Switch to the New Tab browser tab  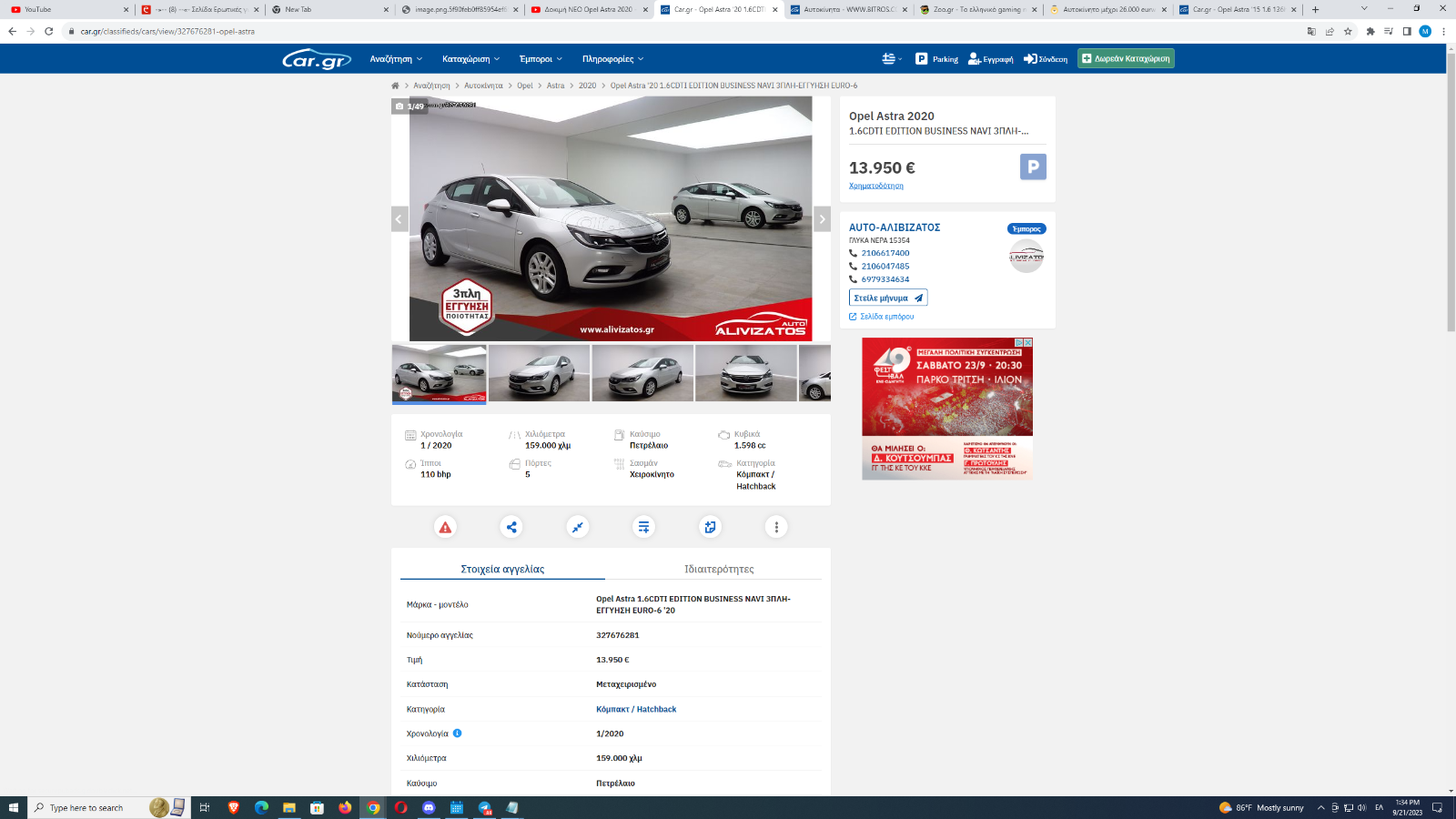(329, 9)
